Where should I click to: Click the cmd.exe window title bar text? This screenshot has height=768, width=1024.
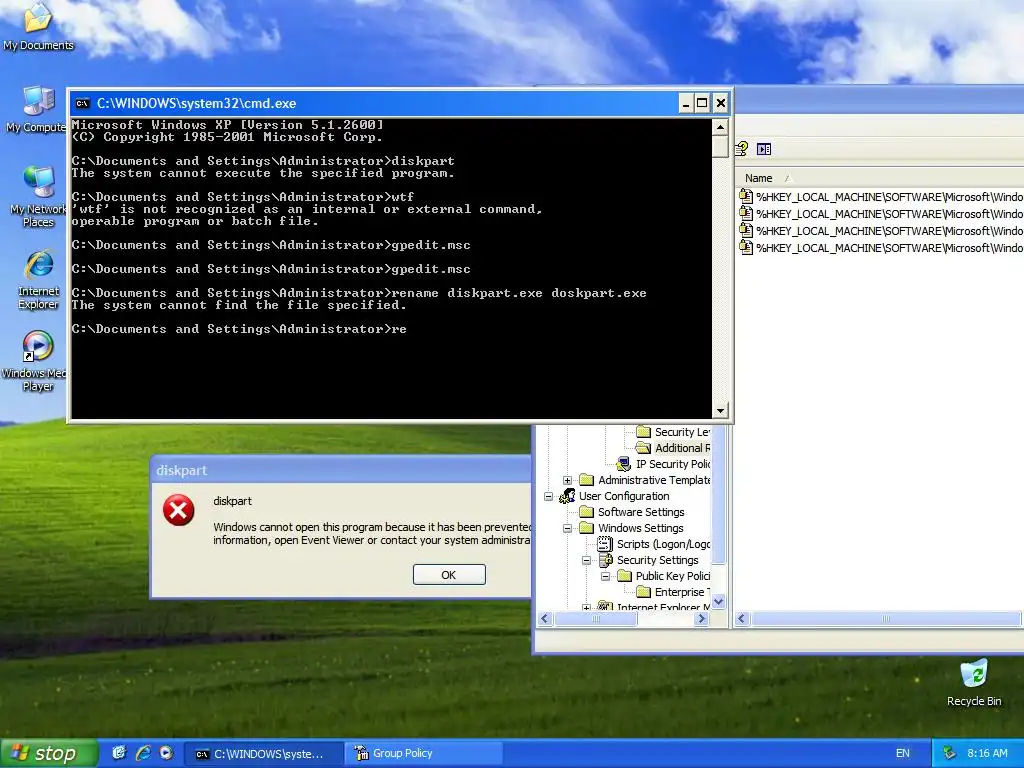pyautogui.click(x=197, y=103)
